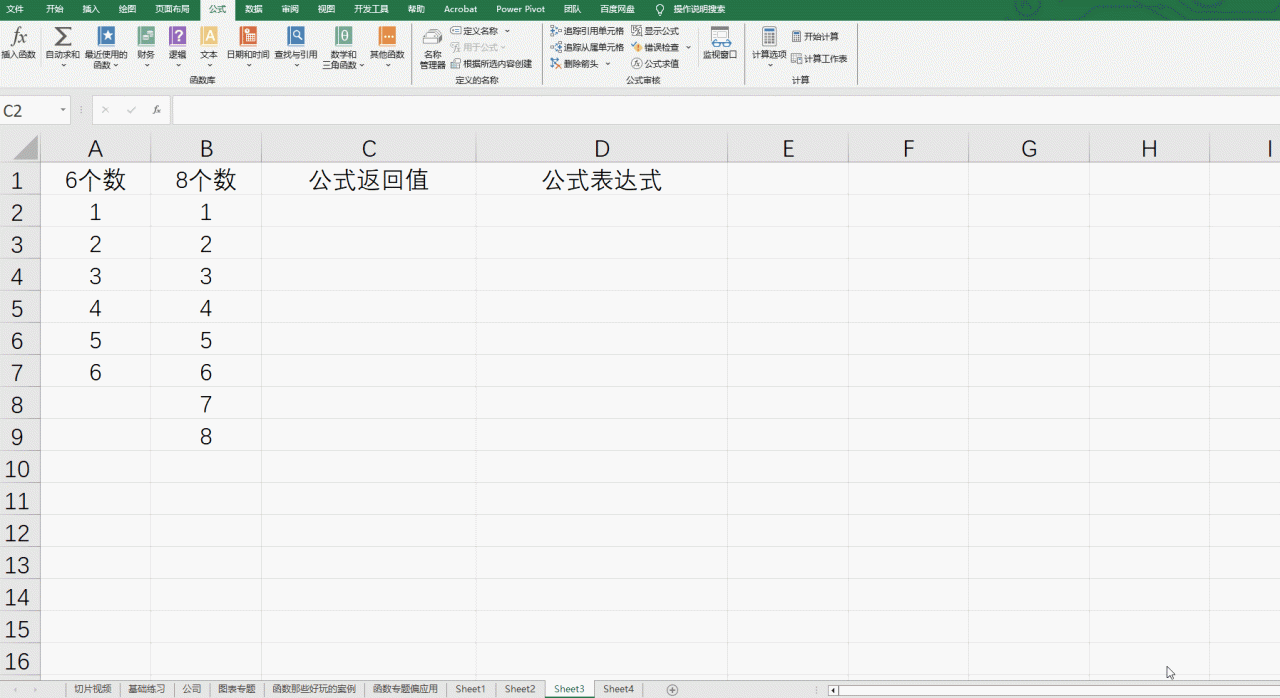
Task: Click 追踪从属单元格 trace dependents
Action: pos(587,47)
